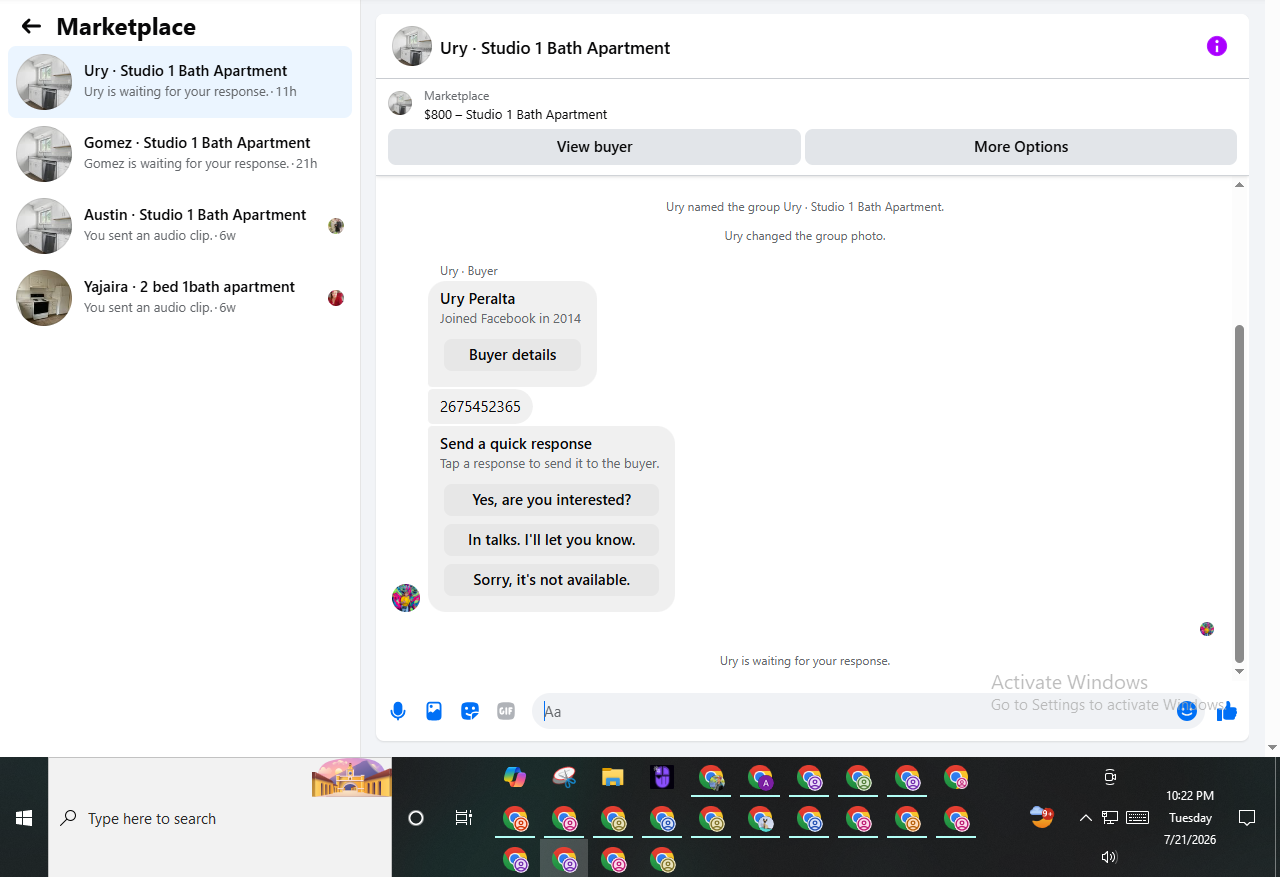
Task: Click the chat scrollbar up arrow
Action: tap(1240, 185)
